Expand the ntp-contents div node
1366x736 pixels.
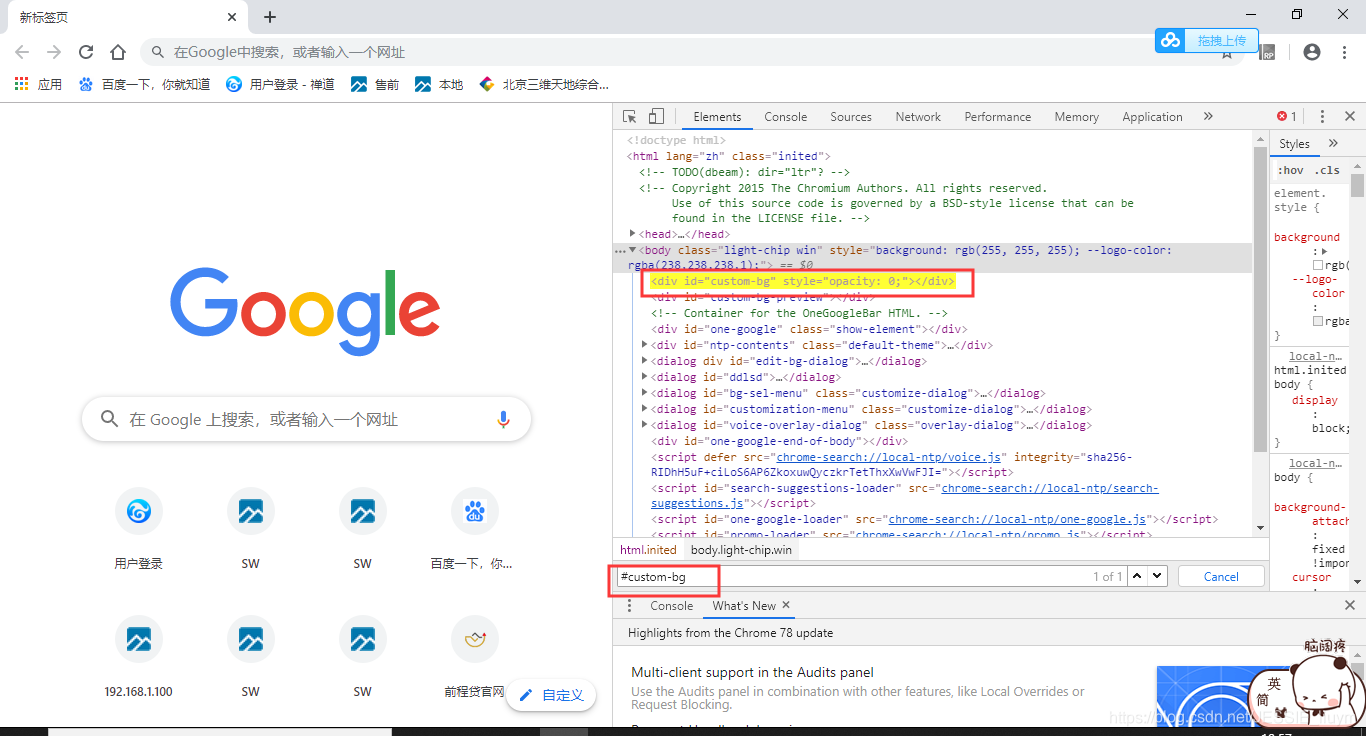[645, 345]
